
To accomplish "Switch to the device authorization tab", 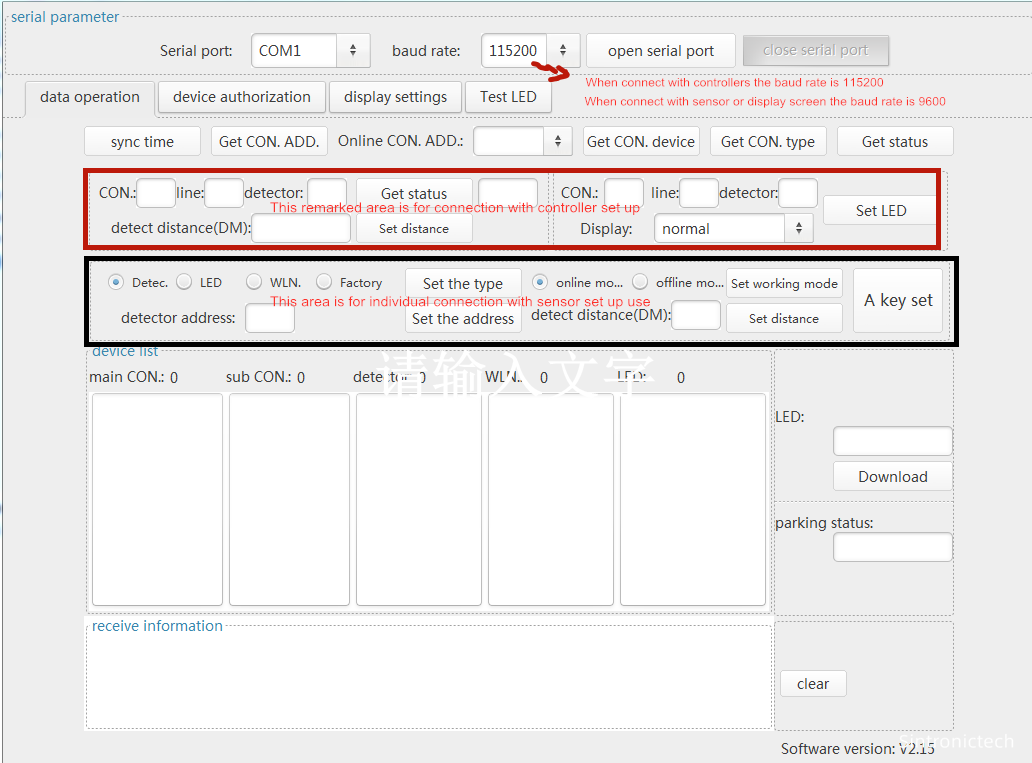I will (x=241, y=97).
